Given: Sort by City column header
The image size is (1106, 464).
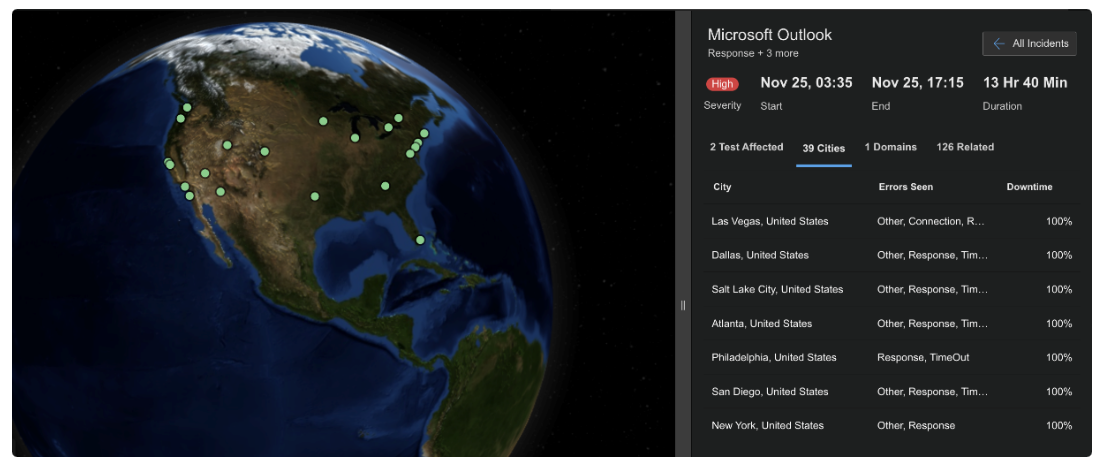Looking at the screenshot, I should (722, 187).
